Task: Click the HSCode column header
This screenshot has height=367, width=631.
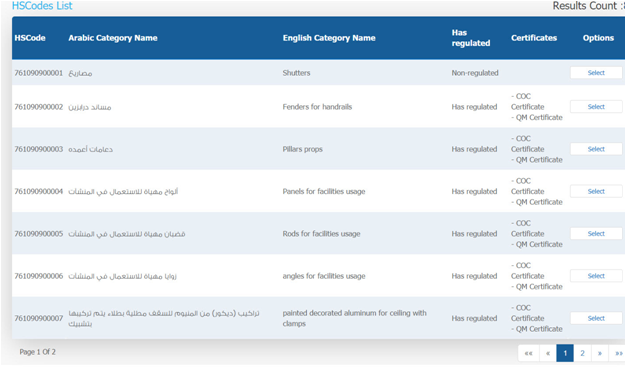Action: coord(30,38)
